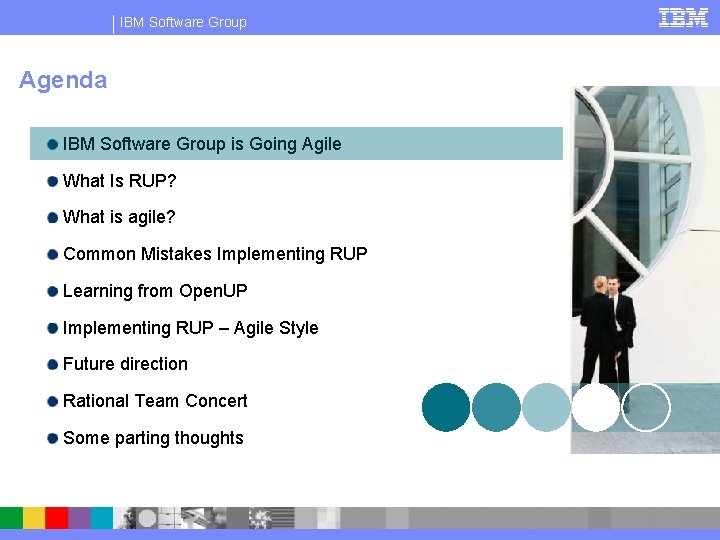Click the 'Agenda' slide title
Viewport: 720px width, 540px height.
pos(63,80)
